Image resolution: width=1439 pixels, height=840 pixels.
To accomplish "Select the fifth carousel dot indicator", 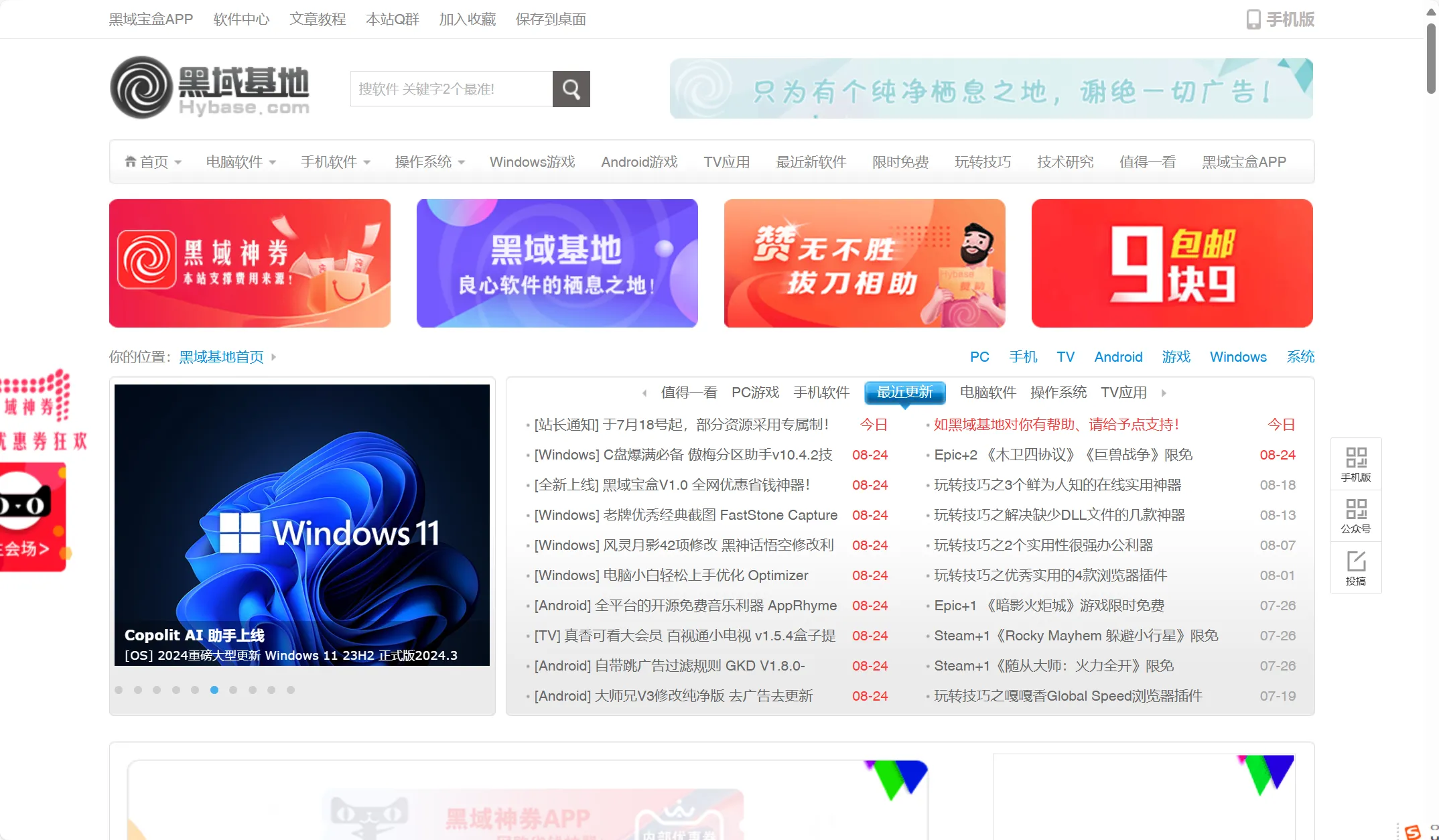I will tap(195, 690).
